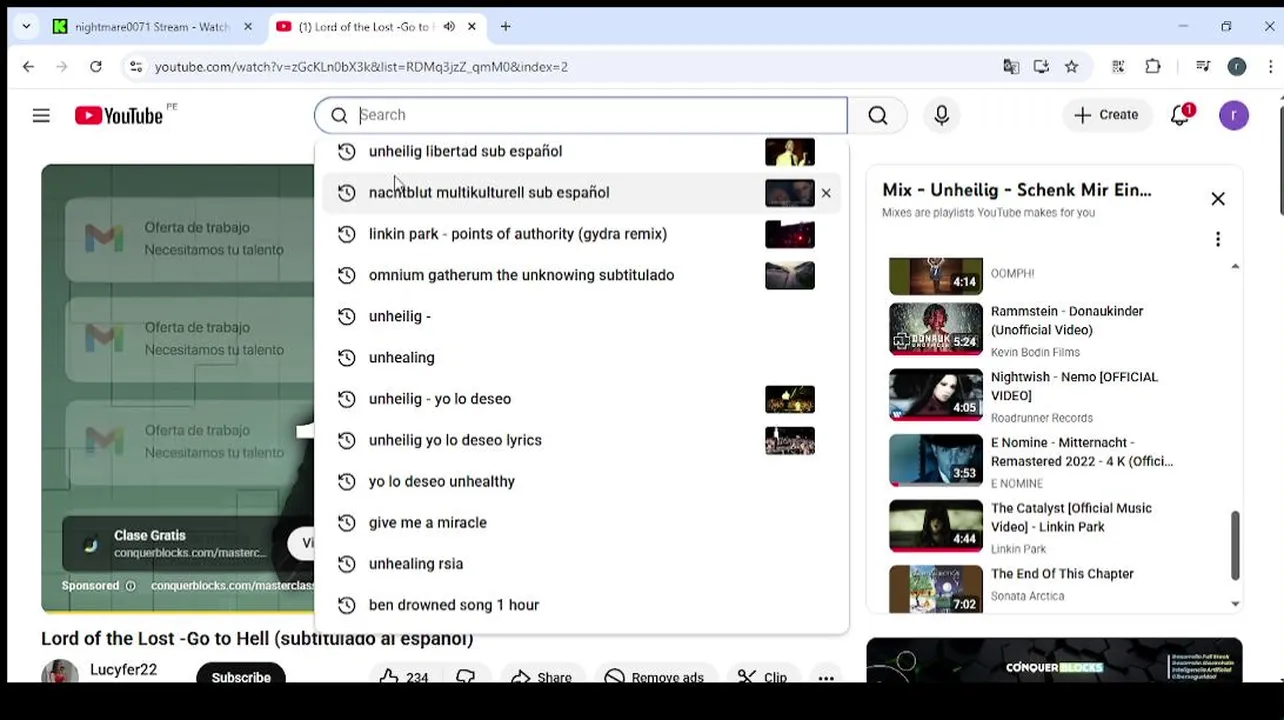The width and height of the screenshot is (1284, 720).
Task: Open the more actions ellipsis under the video
Action: [x=826, y=677]
